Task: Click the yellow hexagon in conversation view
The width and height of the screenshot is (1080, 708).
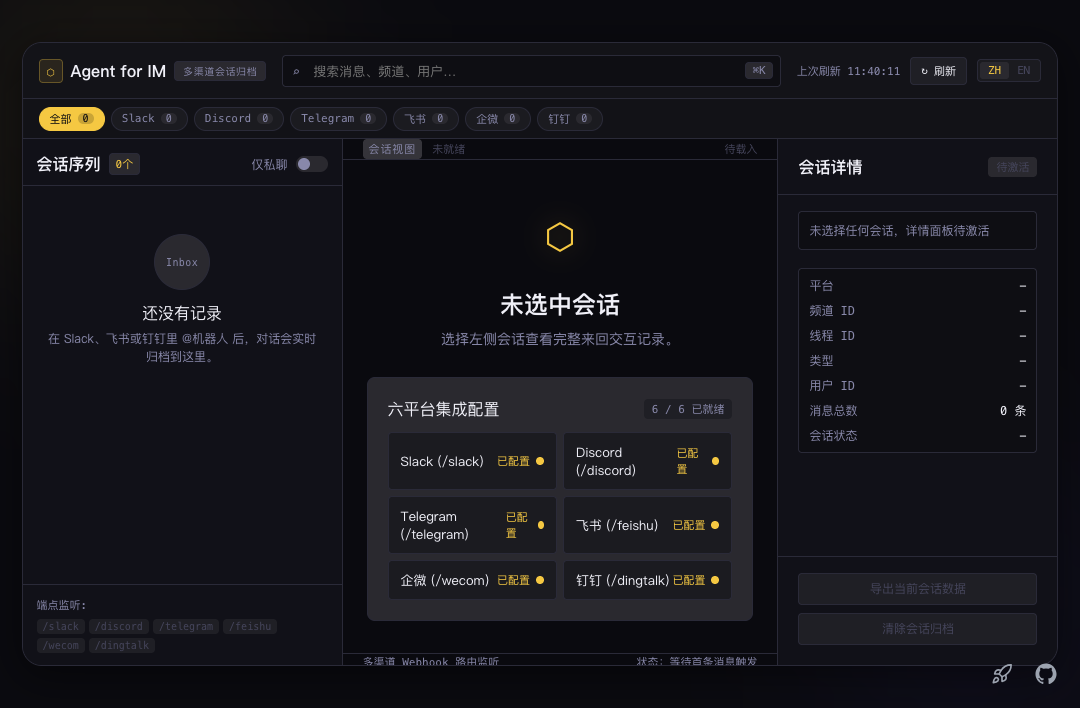Action: (560, 237)
